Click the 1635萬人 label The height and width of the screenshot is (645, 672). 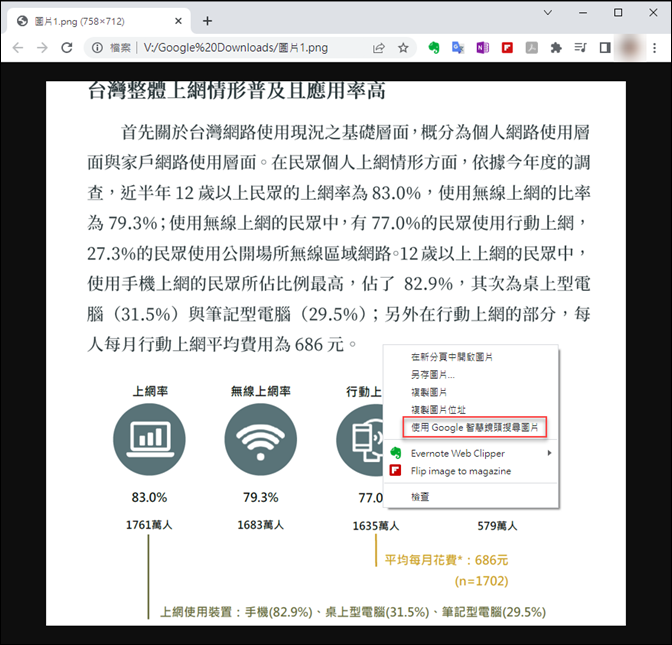[376, 525]
